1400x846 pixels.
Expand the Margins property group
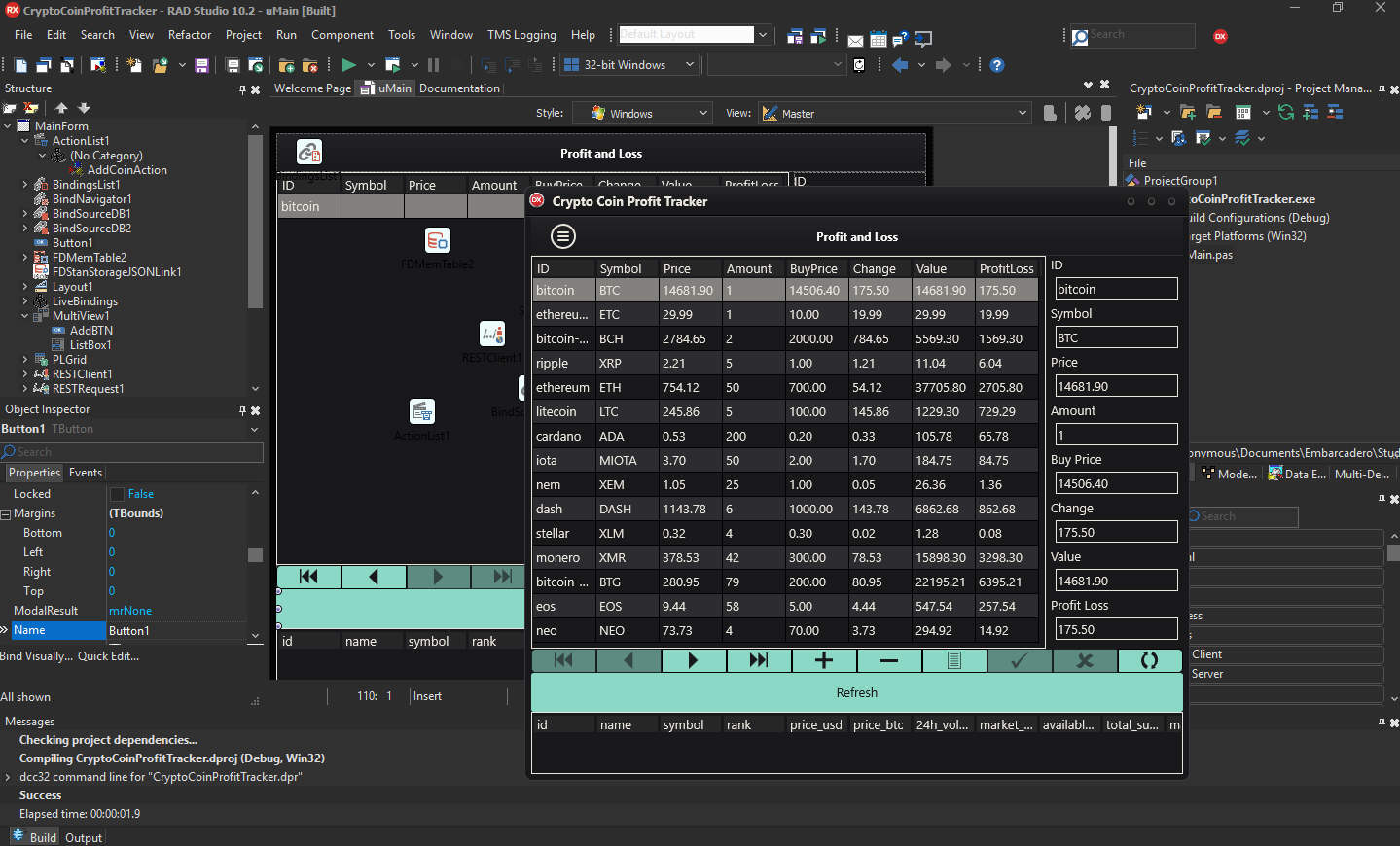tap(6, 513)
